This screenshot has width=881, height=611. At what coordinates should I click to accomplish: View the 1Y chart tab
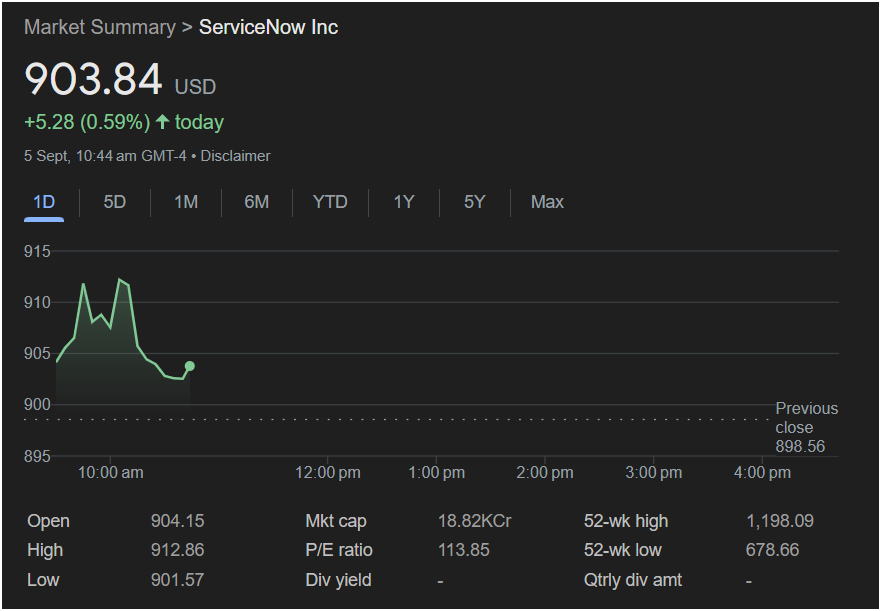click(x=404, y=202)
